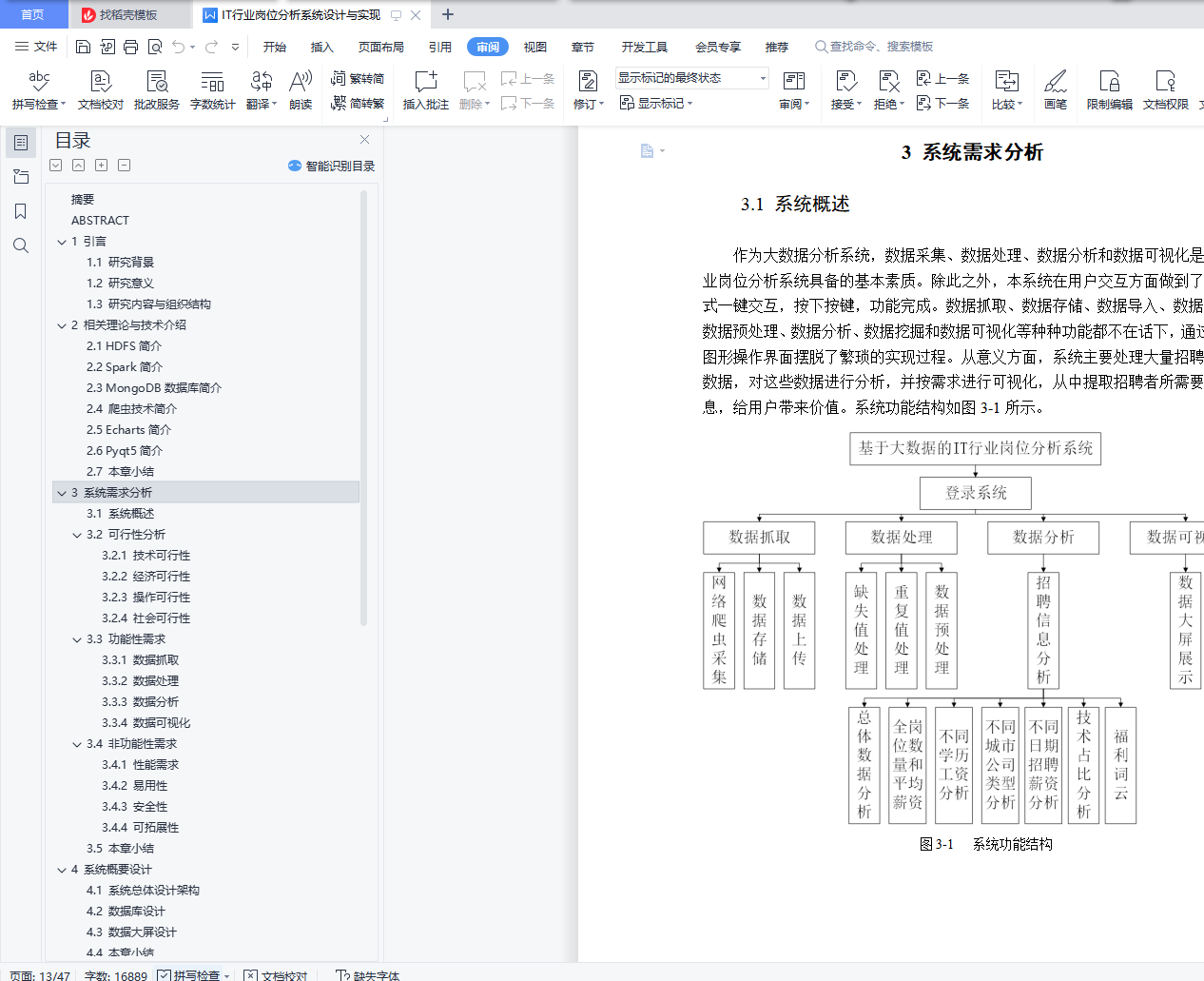Open the review pane (审阅) button
The height and width of the screenshot is (981, 1204).
pos(794,90)
